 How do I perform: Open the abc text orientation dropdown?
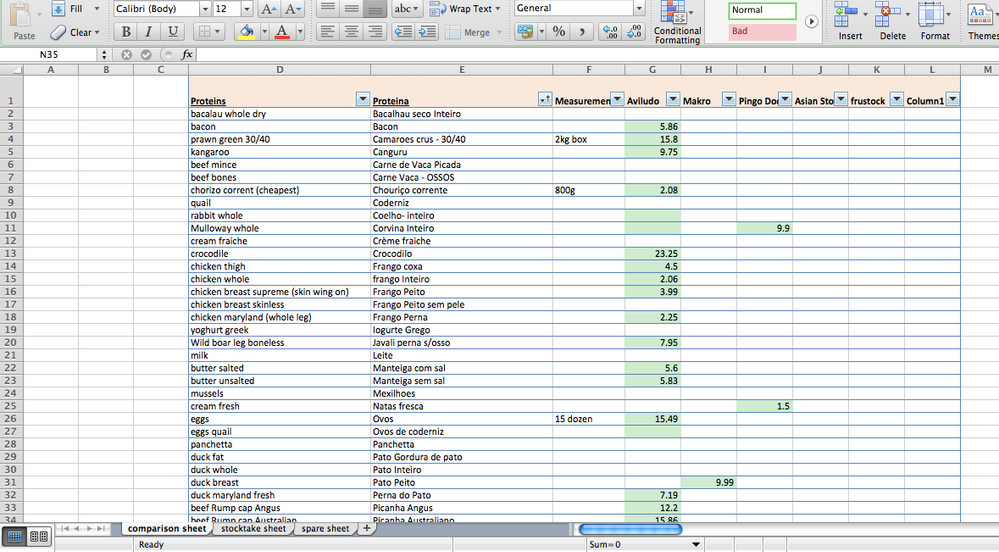406,9
